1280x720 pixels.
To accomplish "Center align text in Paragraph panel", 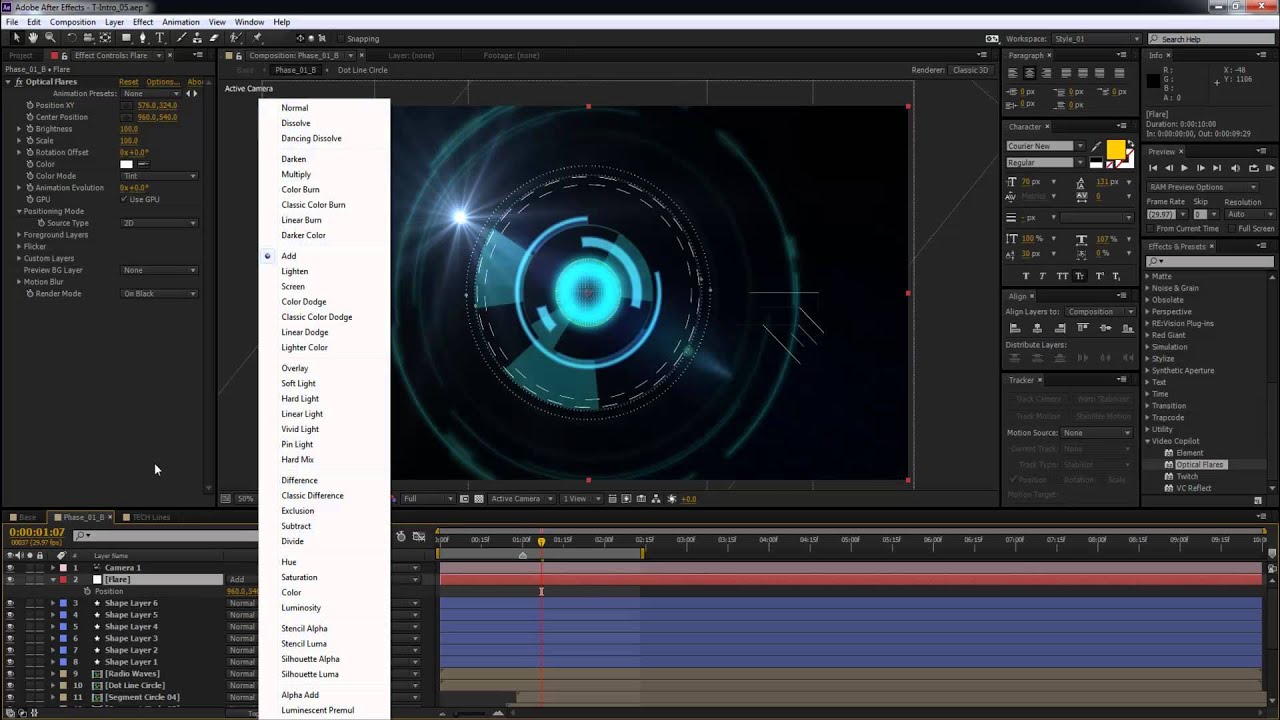I will coord(1030,73).
